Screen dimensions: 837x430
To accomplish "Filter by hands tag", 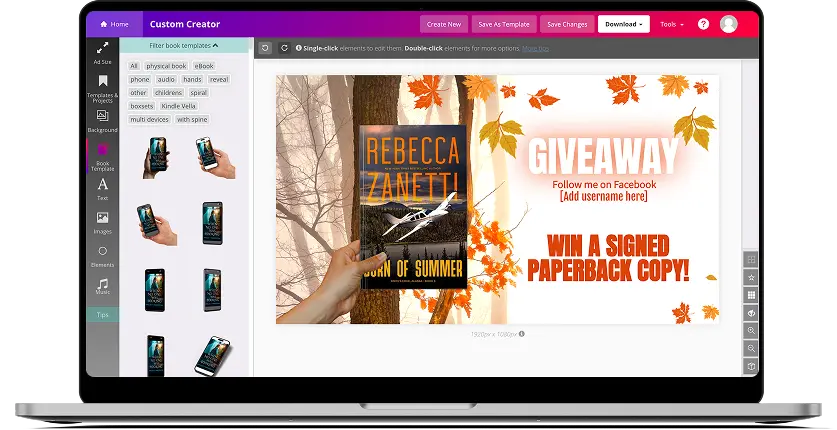I will (192, 79).
